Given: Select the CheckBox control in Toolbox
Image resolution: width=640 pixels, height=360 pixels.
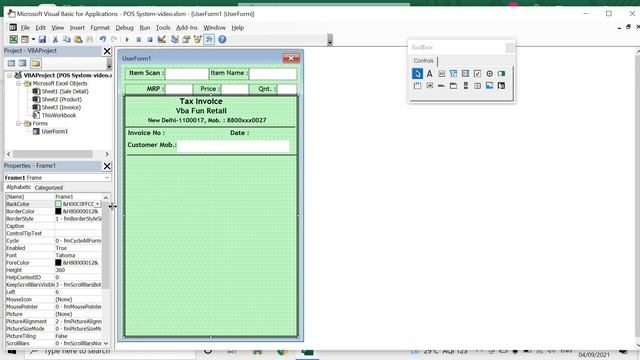Looking at the screenshot, I should pyautogui.click(x=478, y=73).
